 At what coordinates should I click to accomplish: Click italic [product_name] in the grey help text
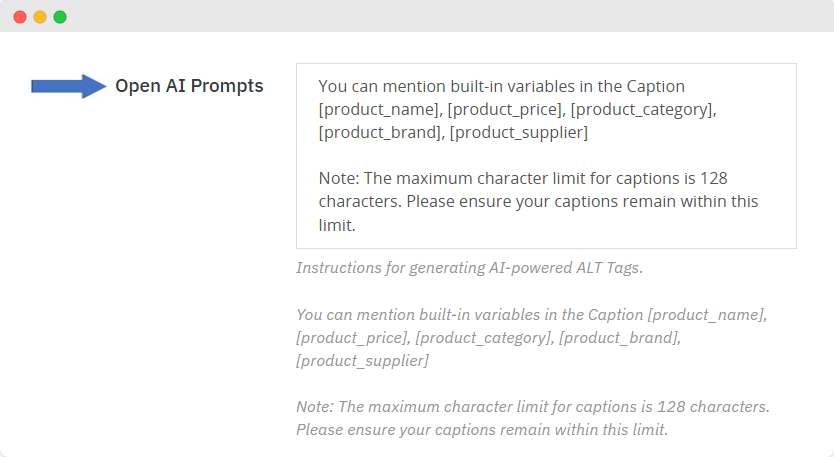pyautogui.click(x=707, y=315)
